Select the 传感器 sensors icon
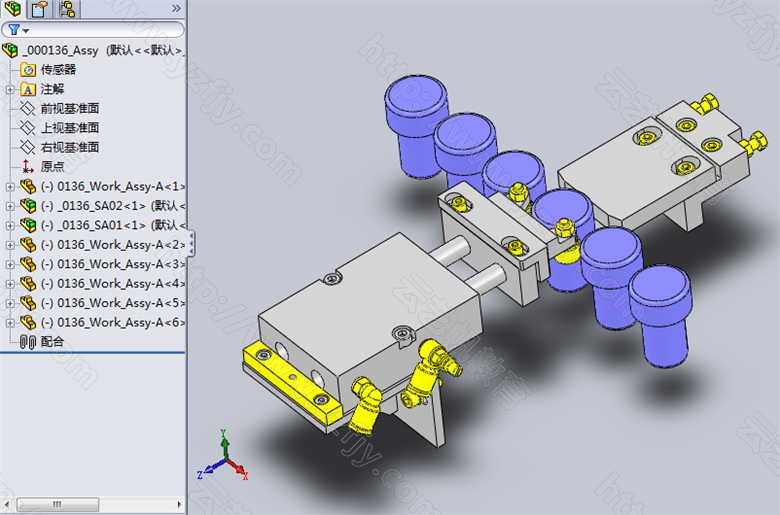The height and width of the screenshot is (515, 780). coord(28,70)
